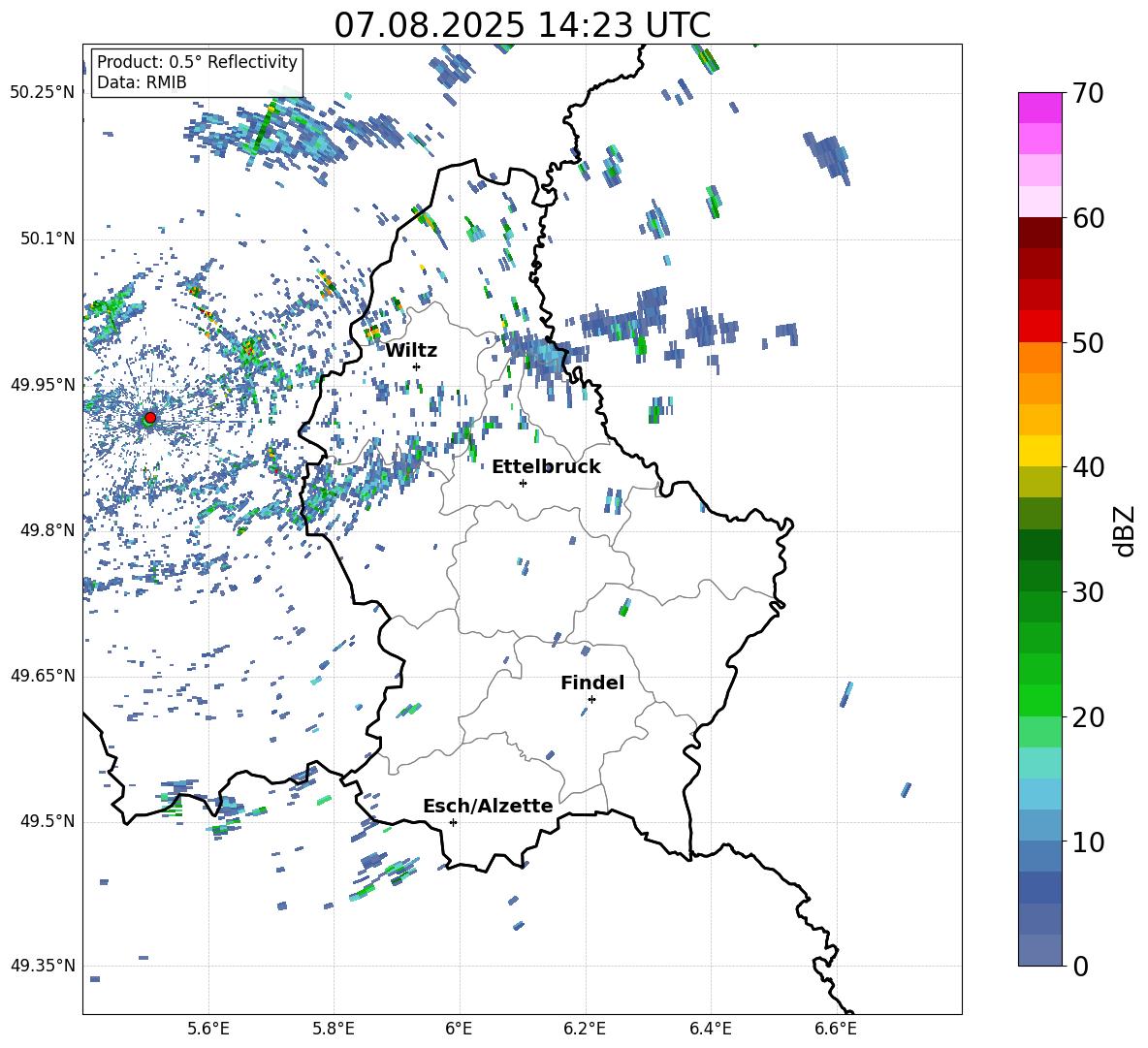Click the dBZ colorbar label
1148x1048 pixels.
coord(1126,530)
